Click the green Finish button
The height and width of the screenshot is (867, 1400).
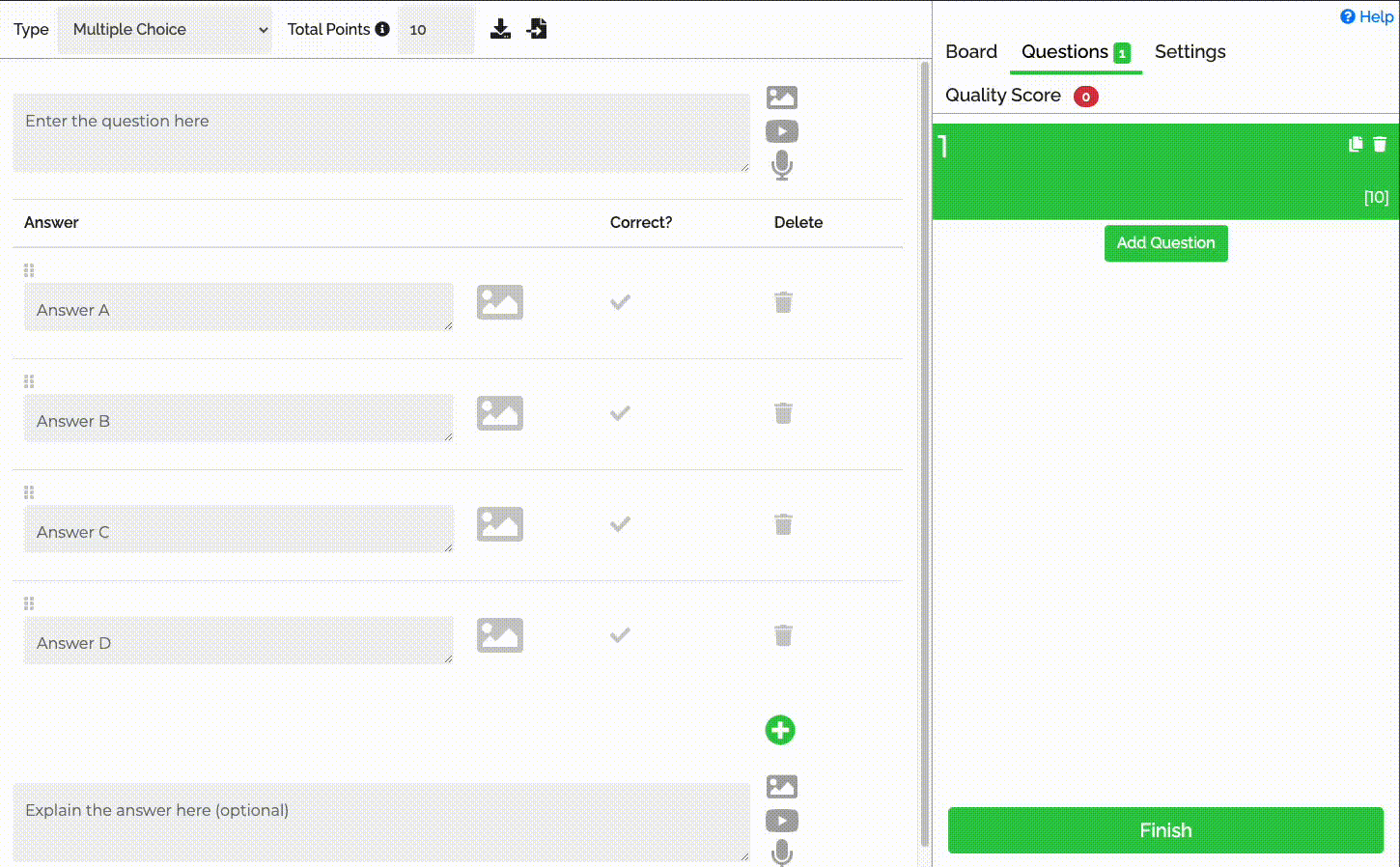coord(1165,830)
